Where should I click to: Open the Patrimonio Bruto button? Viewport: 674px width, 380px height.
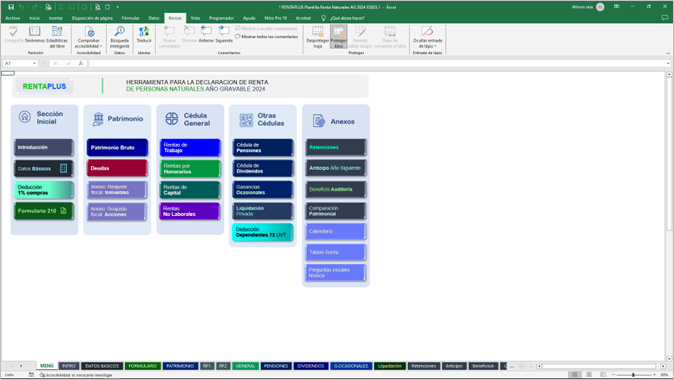coord(117,147)
